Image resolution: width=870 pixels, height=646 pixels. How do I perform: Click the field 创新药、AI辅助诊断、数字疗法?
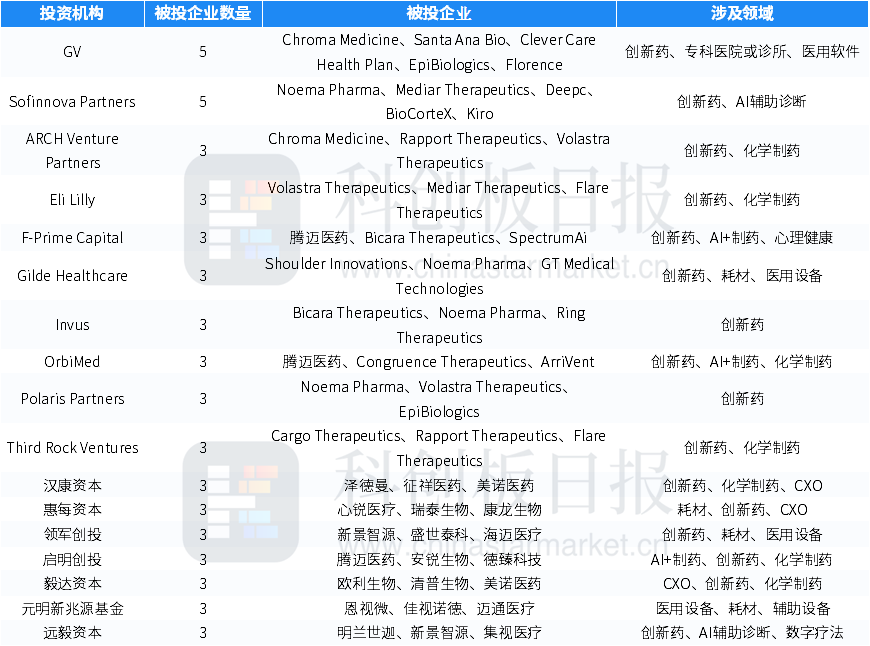click(x=742, y=633)
